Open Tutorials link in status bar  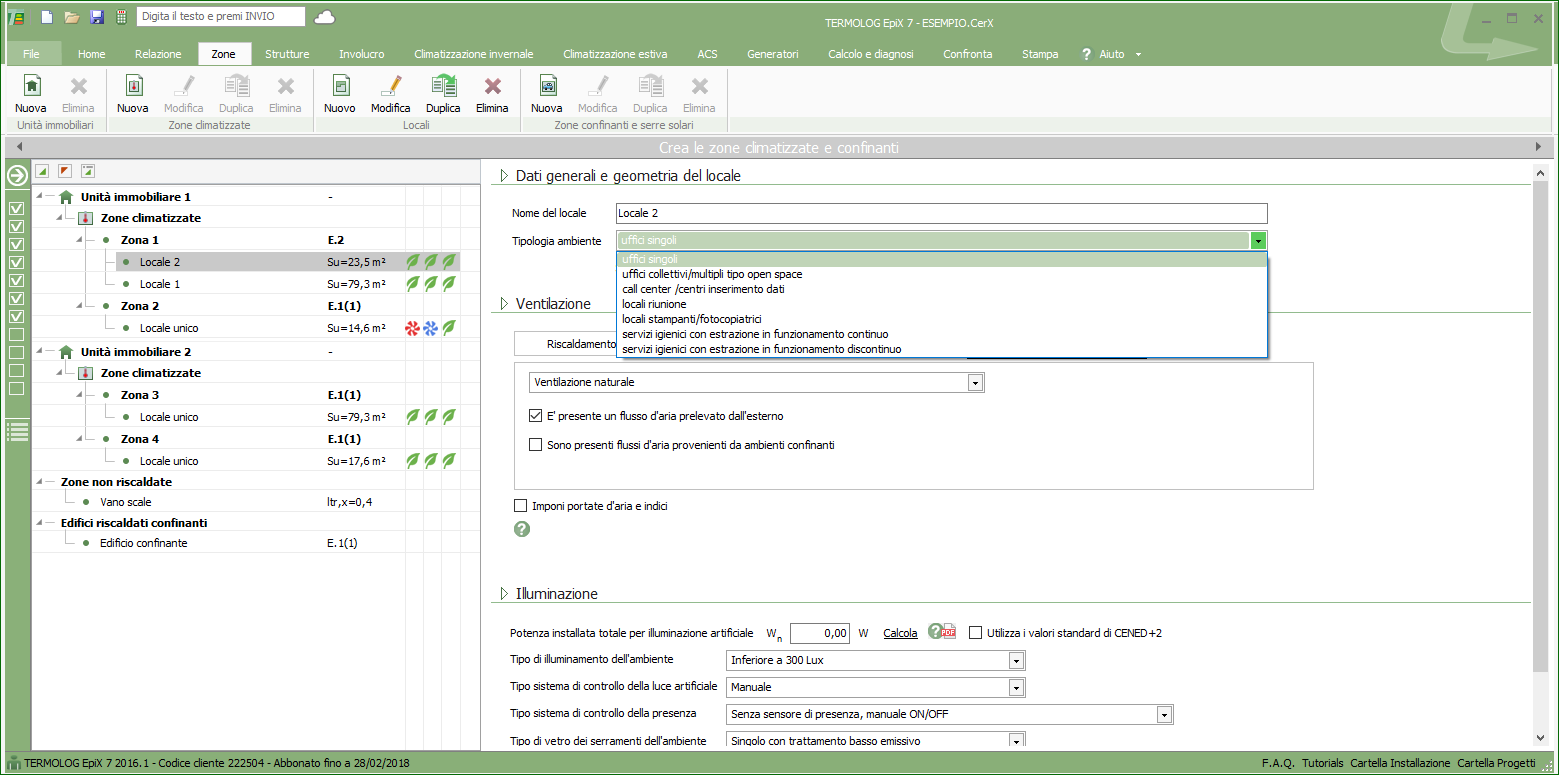click(1323, 763)
